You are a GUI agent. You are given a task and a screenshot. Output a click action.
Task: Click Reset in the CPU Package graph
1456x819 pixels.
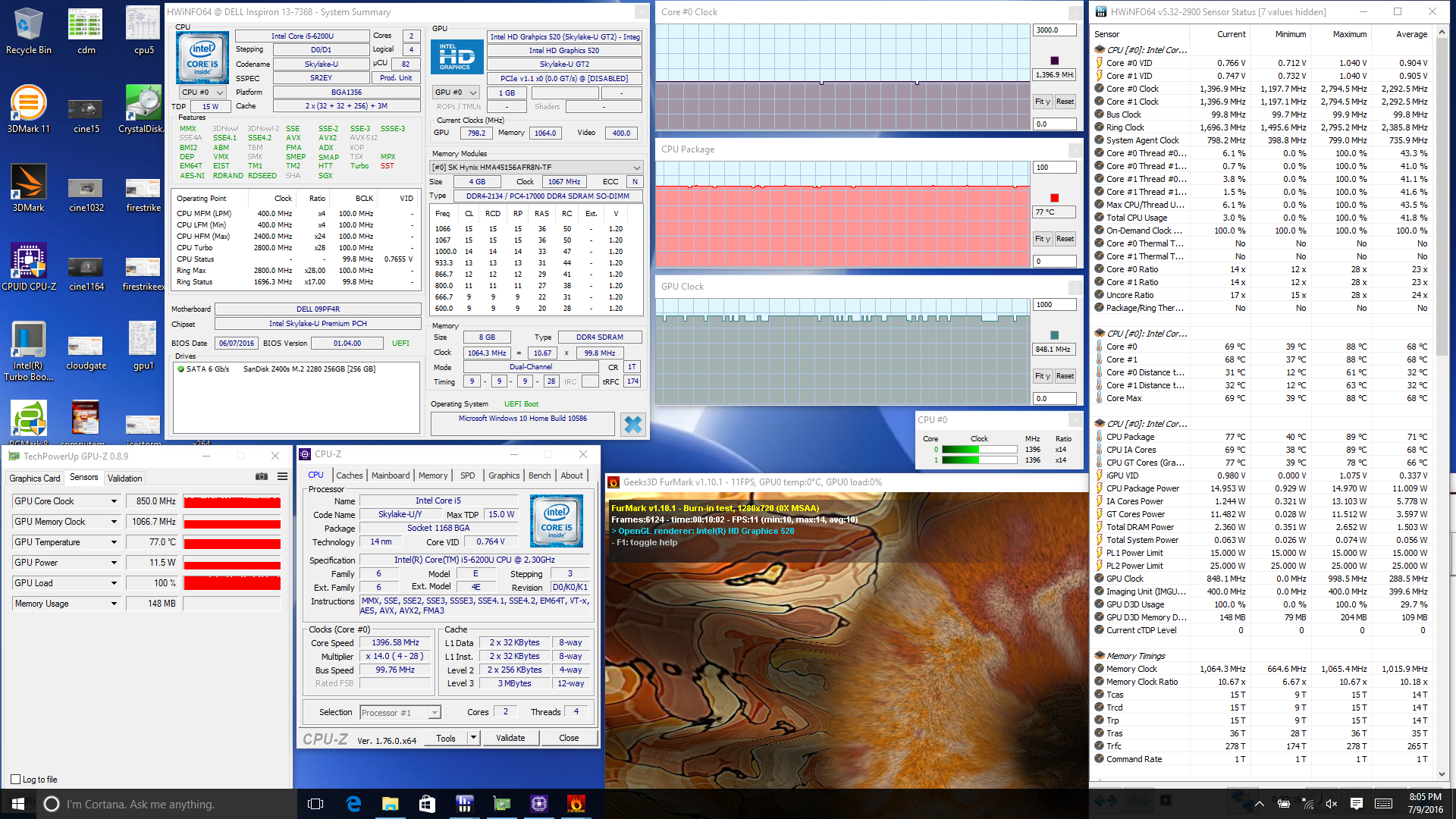[x=1065, y=239]
